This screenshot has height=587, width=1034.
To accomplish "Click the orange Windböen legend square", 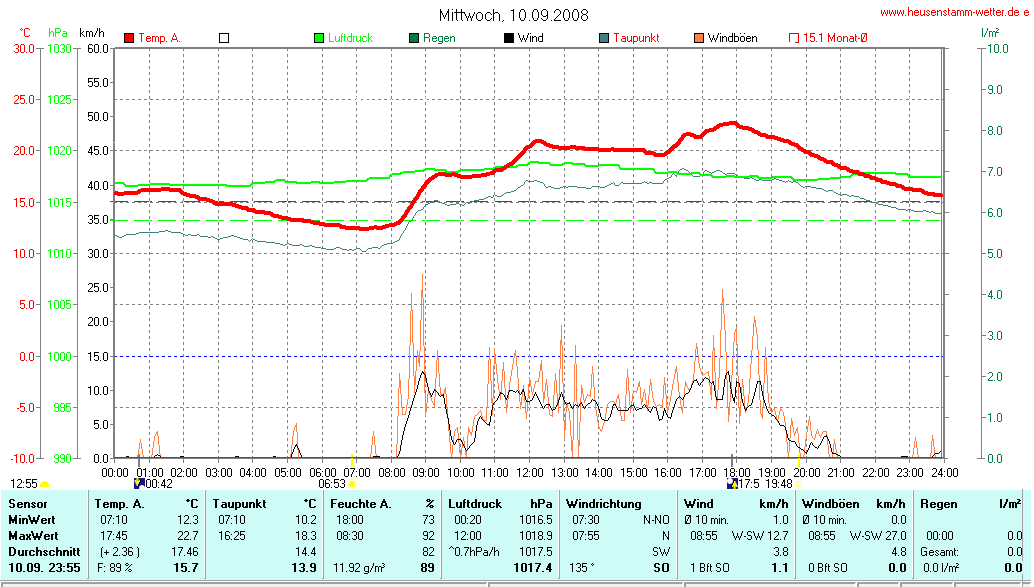I will 699,38.
